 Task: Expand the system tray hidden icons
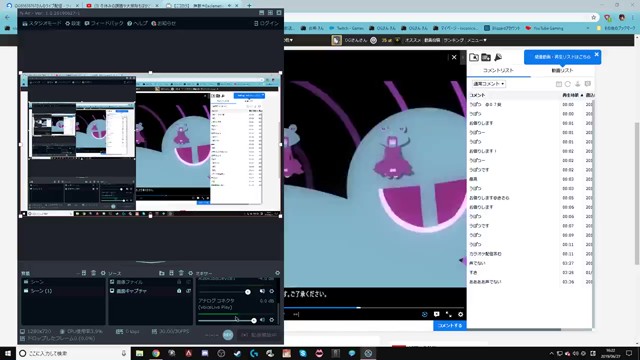point(551,353)
